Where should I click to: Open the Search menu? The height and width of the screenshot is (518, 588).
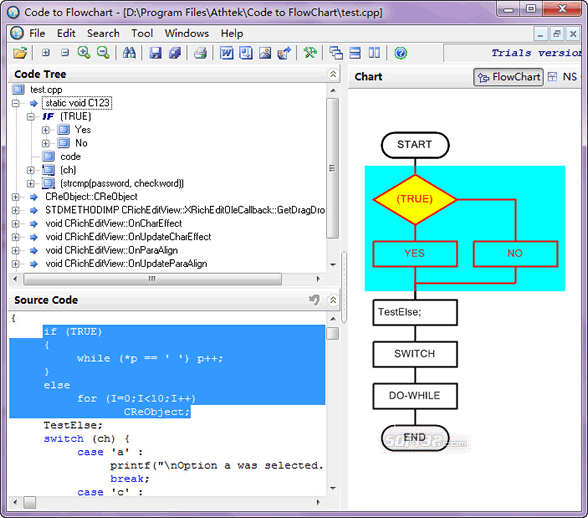103,33
